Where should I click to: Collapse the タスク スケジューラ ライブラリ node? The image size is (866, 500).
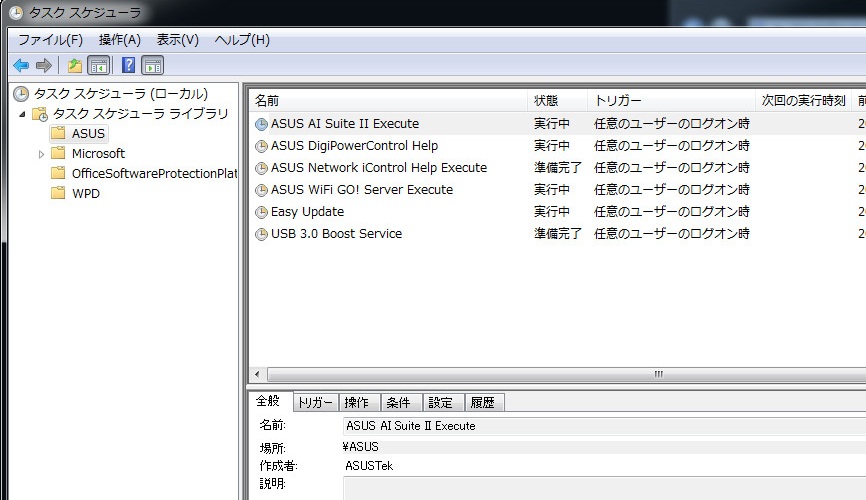22,114
